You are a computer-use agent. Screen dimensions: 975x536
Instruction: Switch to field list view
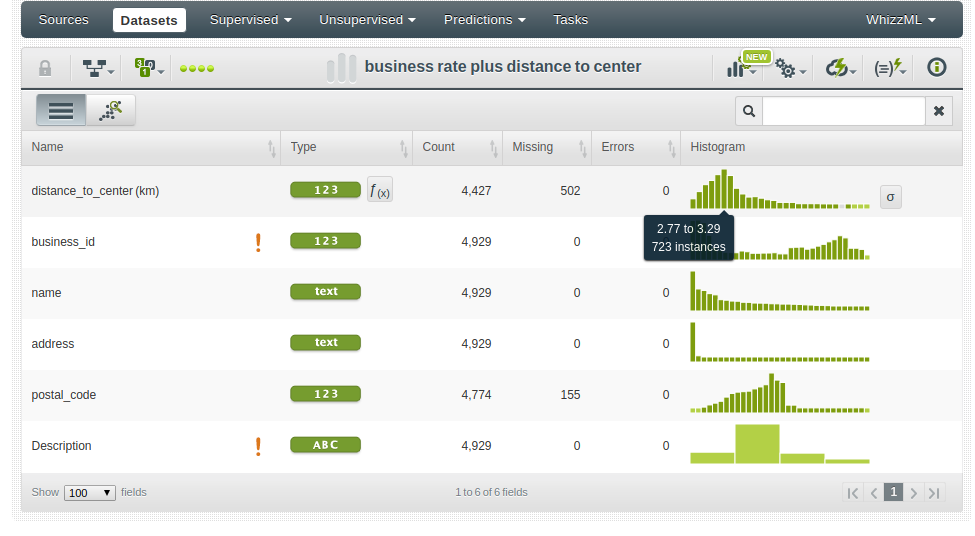coord(61,111)
